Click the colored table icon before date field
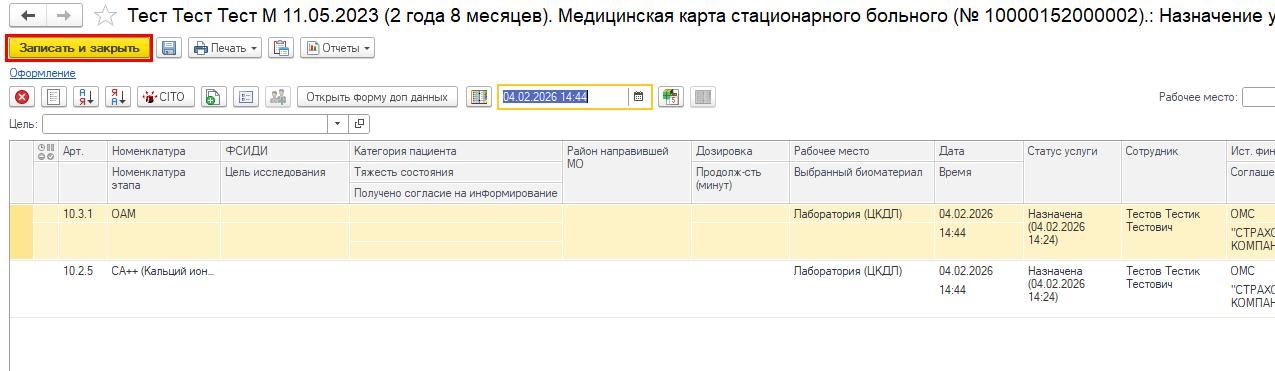Image resolution: width=1275 pixels, height=371 pixels. coord(478,97)
